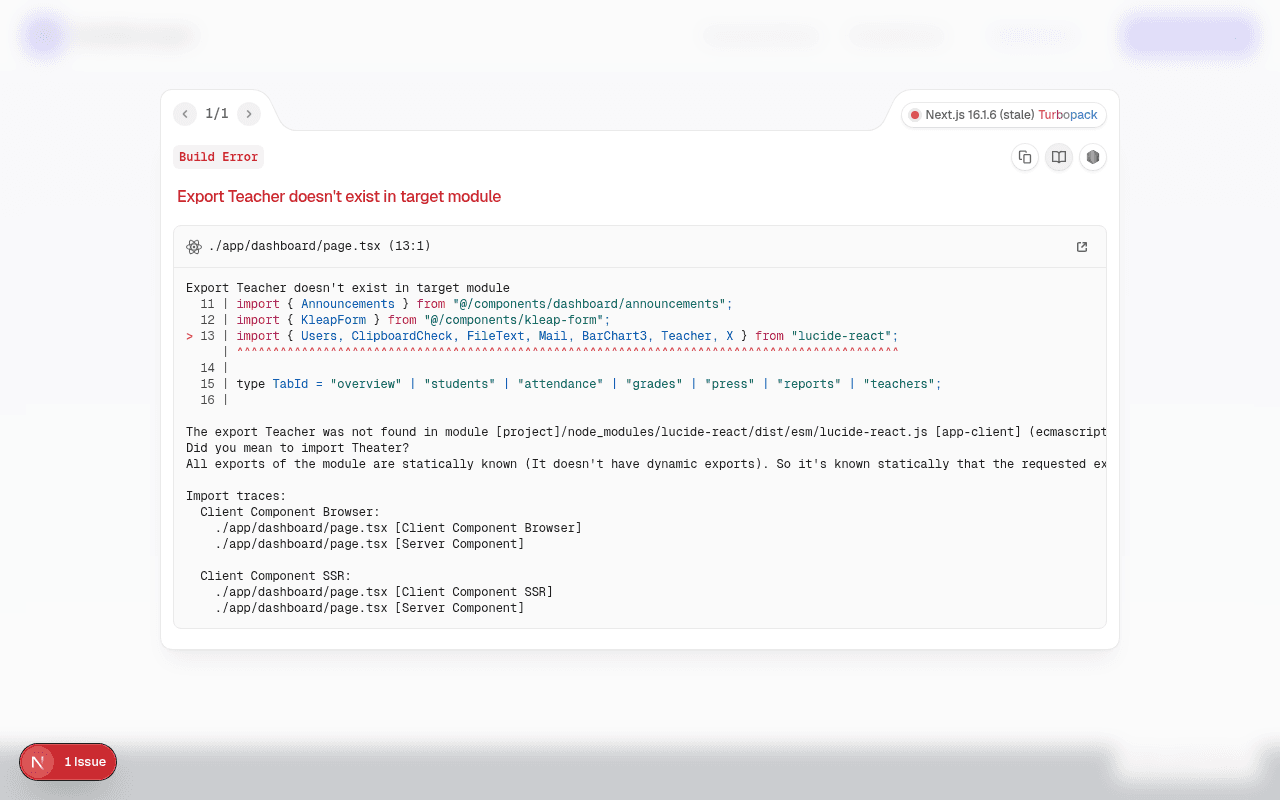
Task: Copy the error info with the copy icon
Action: 1025,157
